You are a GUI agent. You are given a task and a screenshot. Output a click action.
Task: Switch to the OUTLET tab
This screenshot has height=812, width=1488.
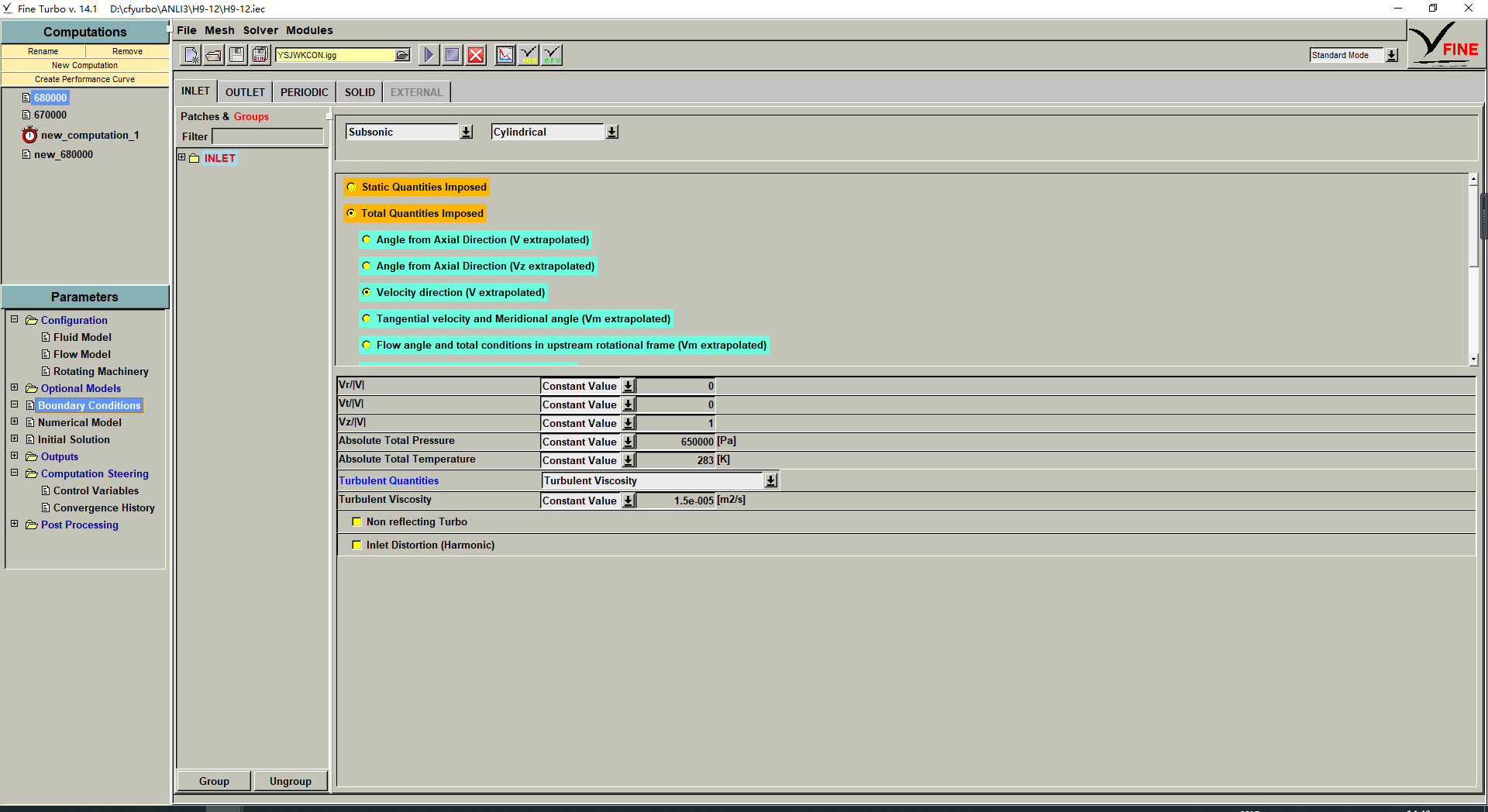tap(245, 92)
